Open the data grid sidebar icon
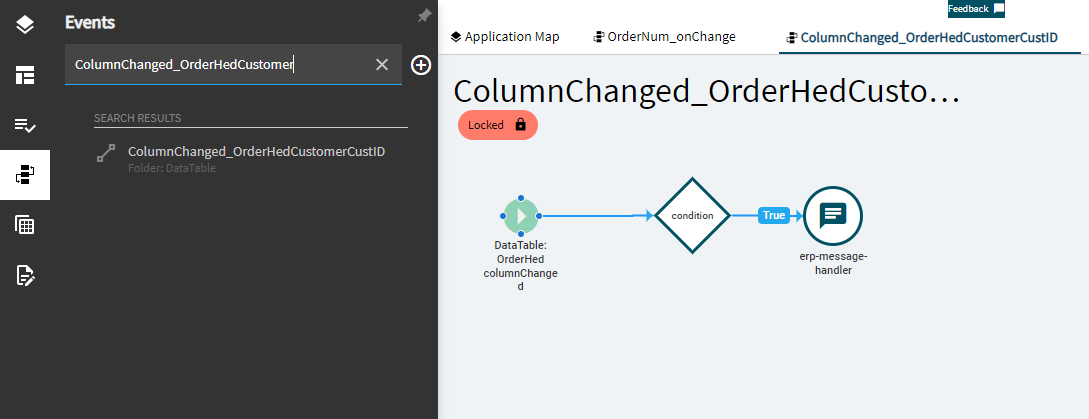The image size is (1089, 419). (25, 225)
